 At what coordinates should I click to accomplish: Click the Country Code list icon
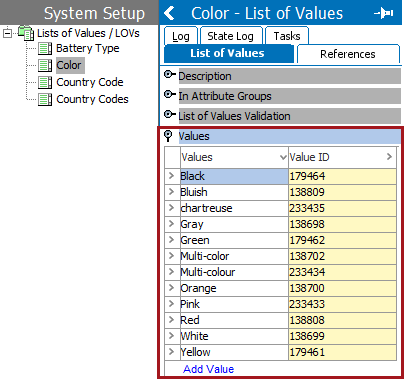pos(45,82)
